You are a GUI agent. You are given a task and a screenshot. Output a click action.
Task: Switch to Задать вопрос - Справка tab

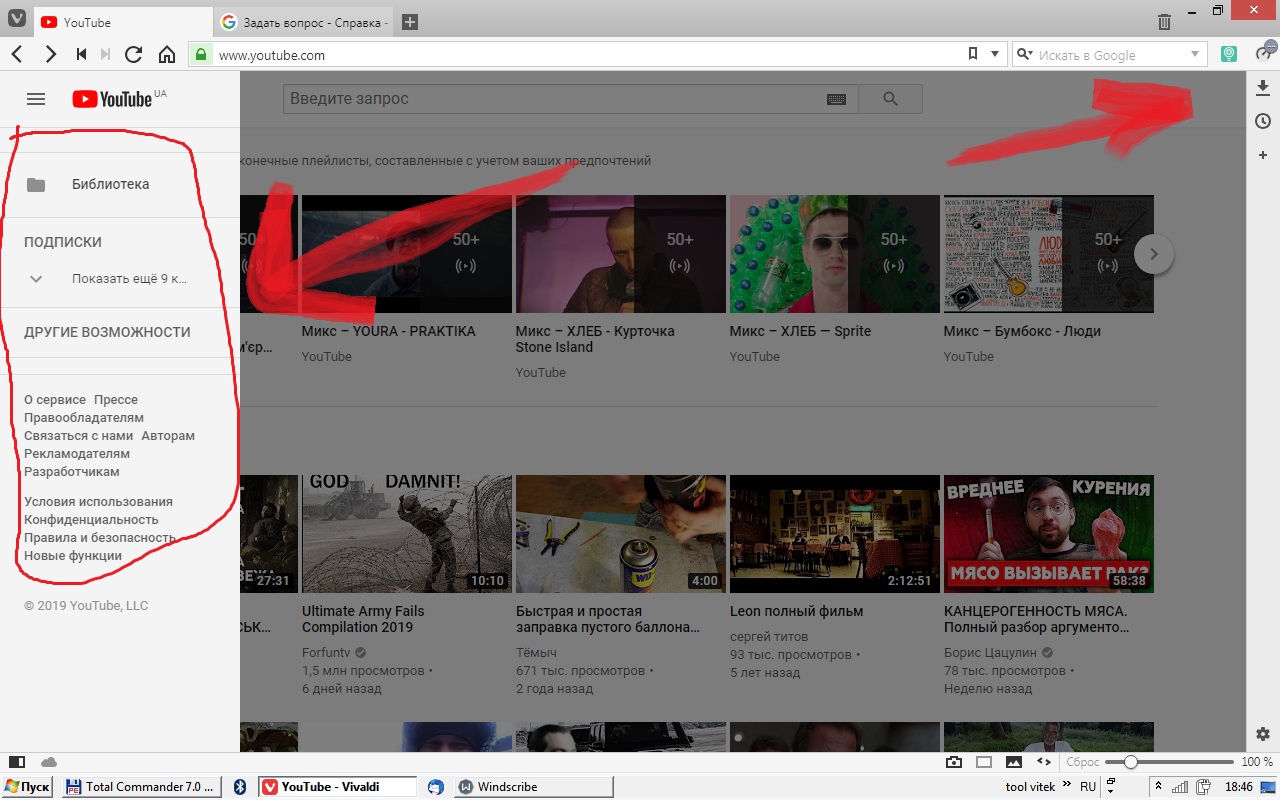tap(305, 22)
